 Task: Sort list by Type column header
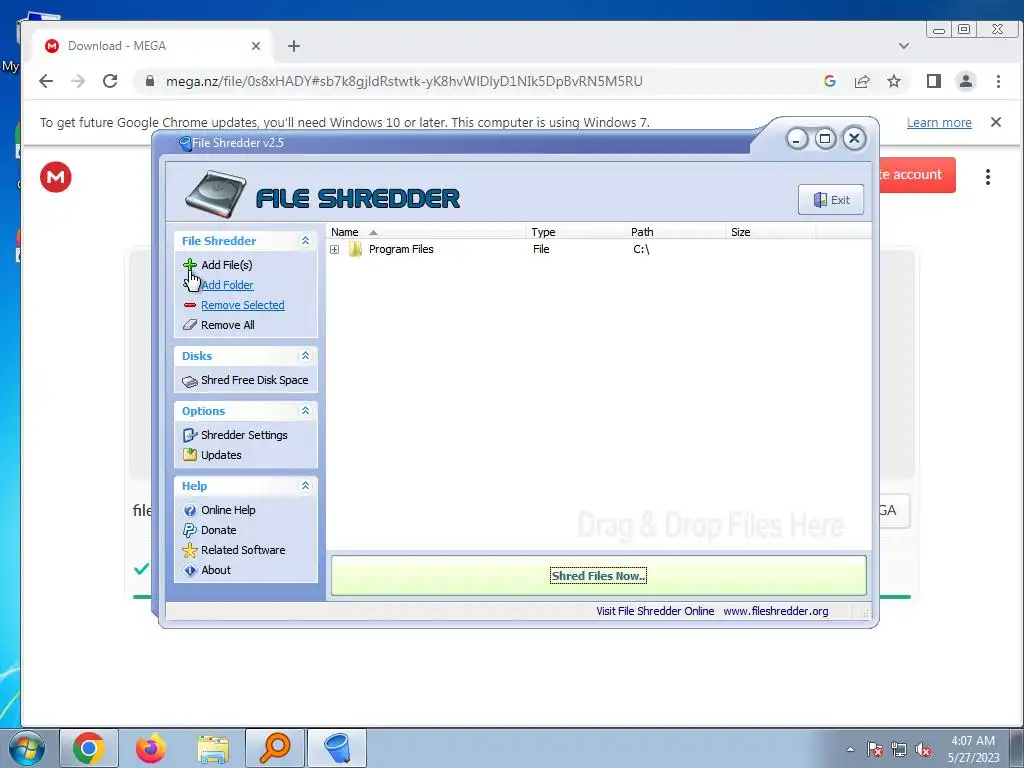tap(575, 232)
